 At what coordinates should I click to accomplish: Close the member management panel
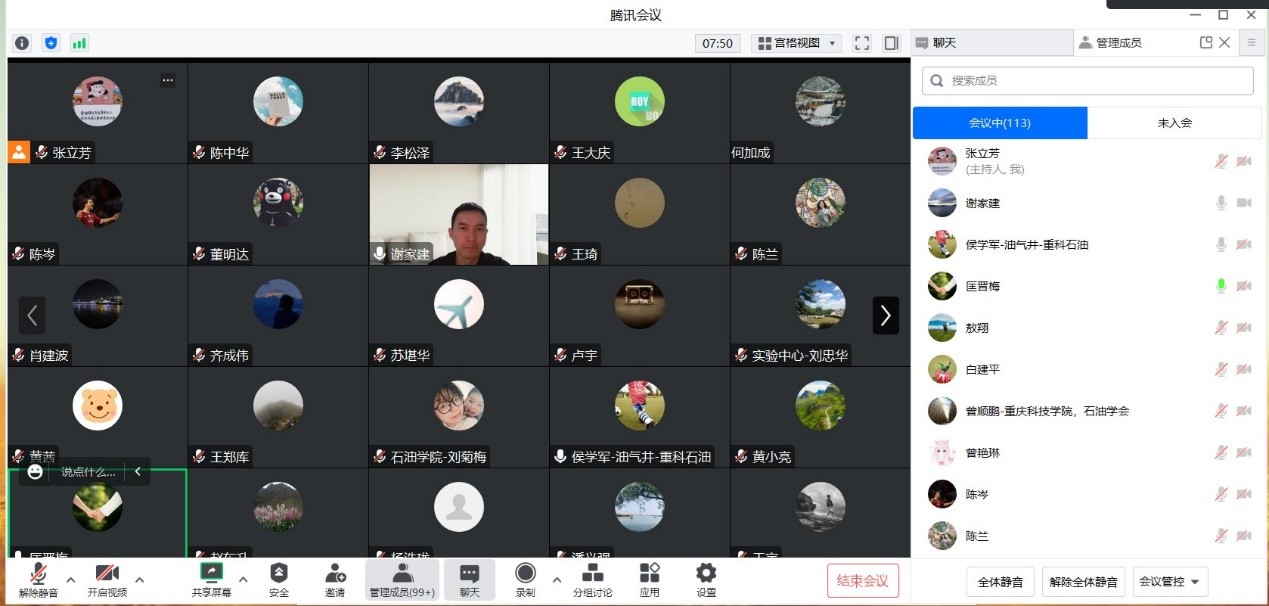[1225, 43]
